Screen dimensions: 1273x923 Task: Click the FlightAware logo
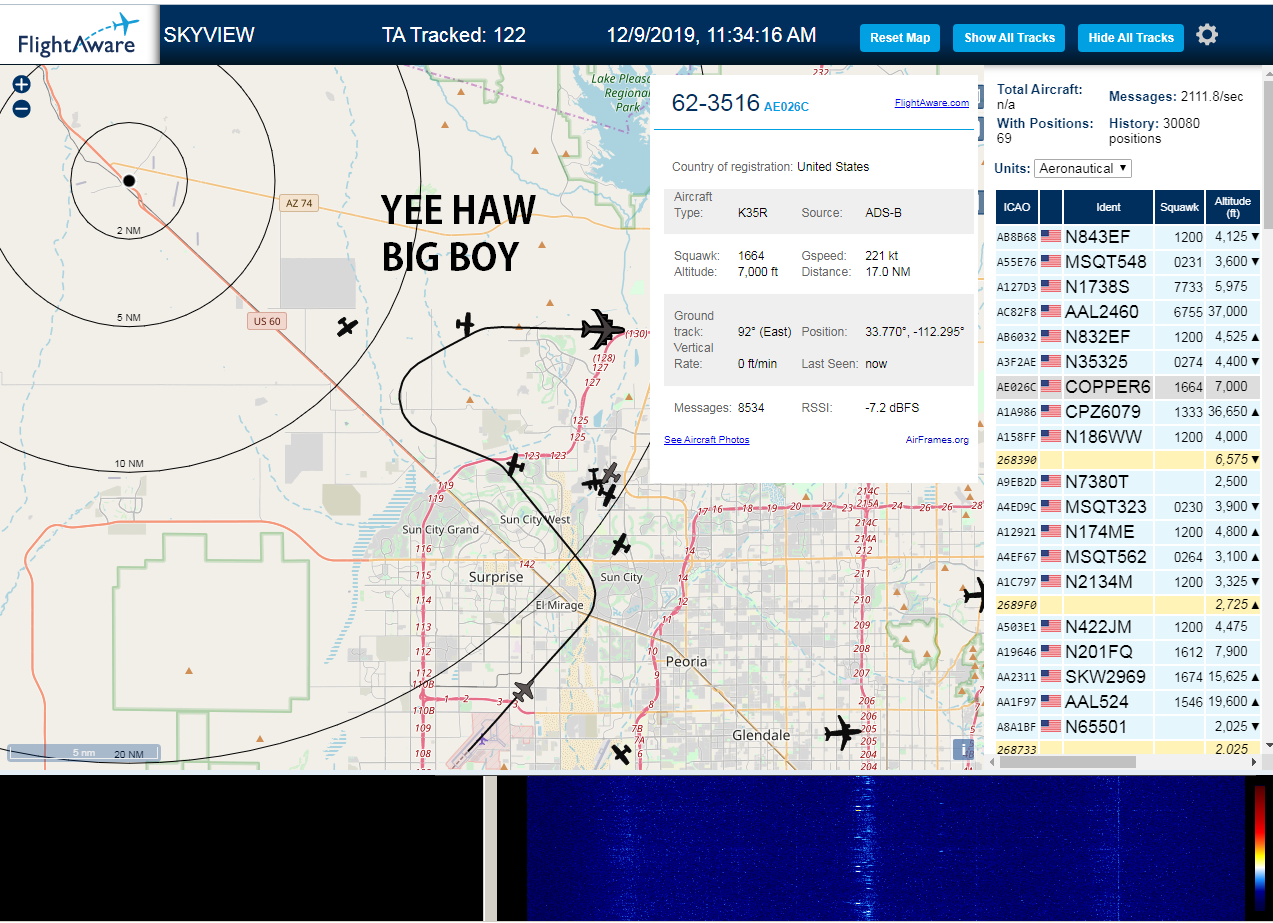click(x=80, y=34)
